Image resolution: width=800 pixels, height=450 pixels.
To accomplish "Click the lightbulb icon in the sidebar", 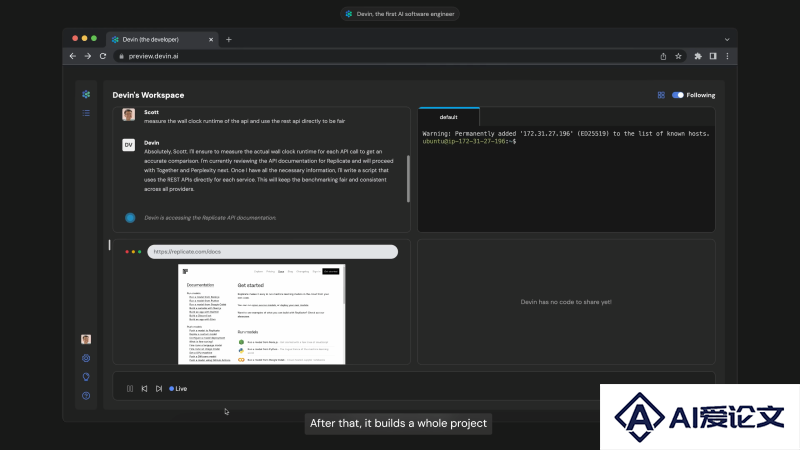I will 86,377.
